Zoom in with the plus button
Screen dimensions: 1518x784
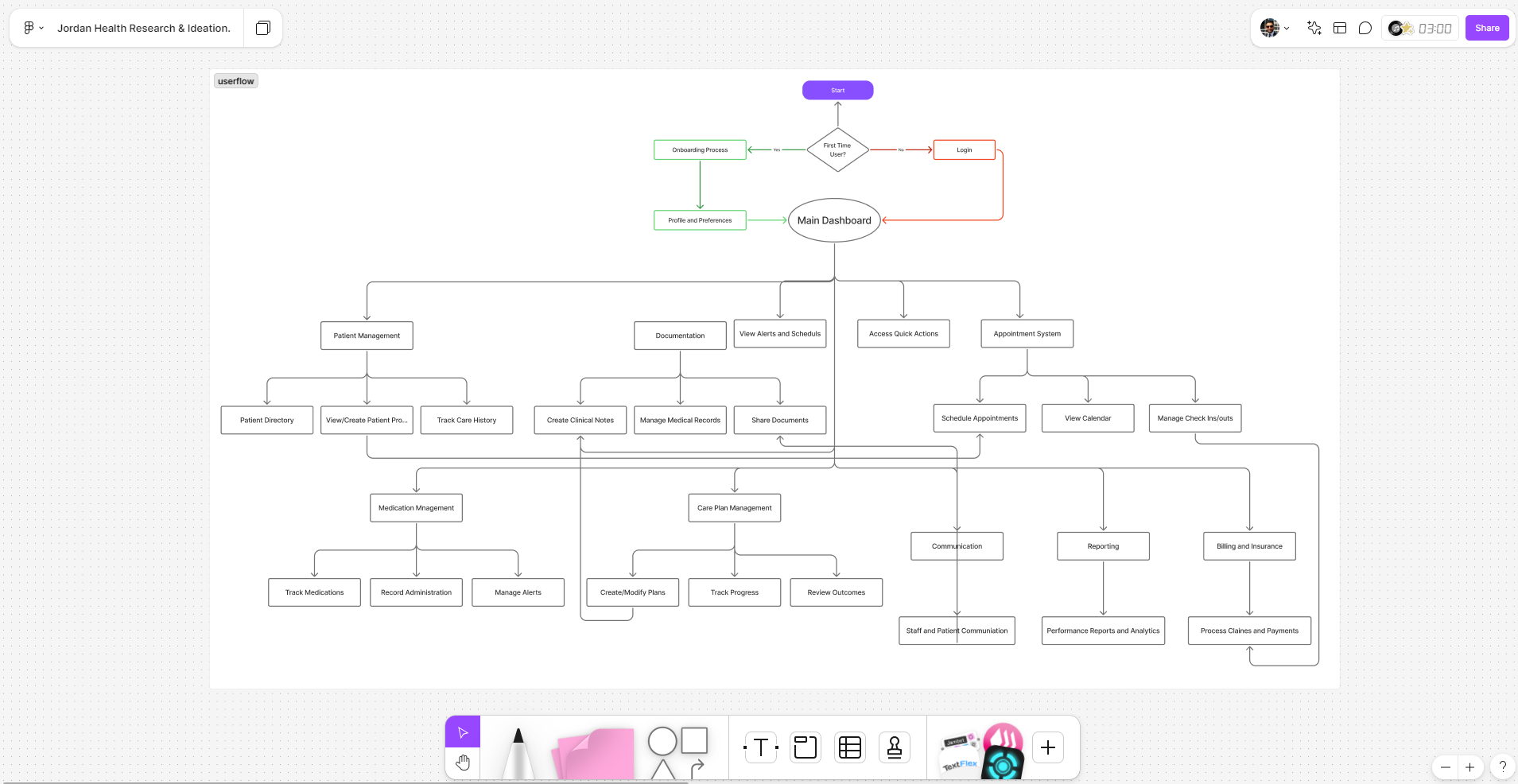pyautogui.click(x=1470, y=767)
